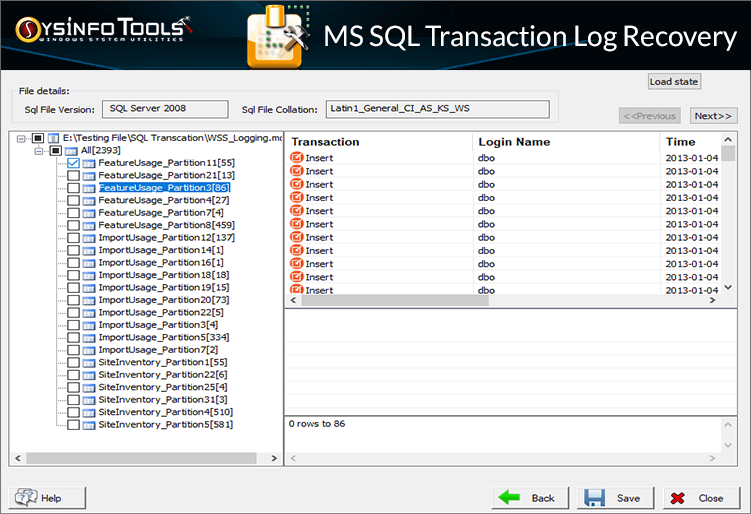This screenshot has height=514, width=751.
Task: Click the database icon beside All[2393]
Action: tap(71, 150)
